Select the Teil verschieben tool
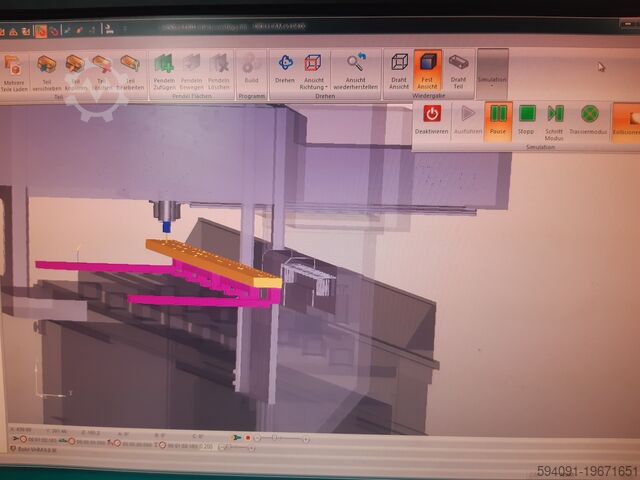Viewport: 640px width, 480px height. pos(46,72)
